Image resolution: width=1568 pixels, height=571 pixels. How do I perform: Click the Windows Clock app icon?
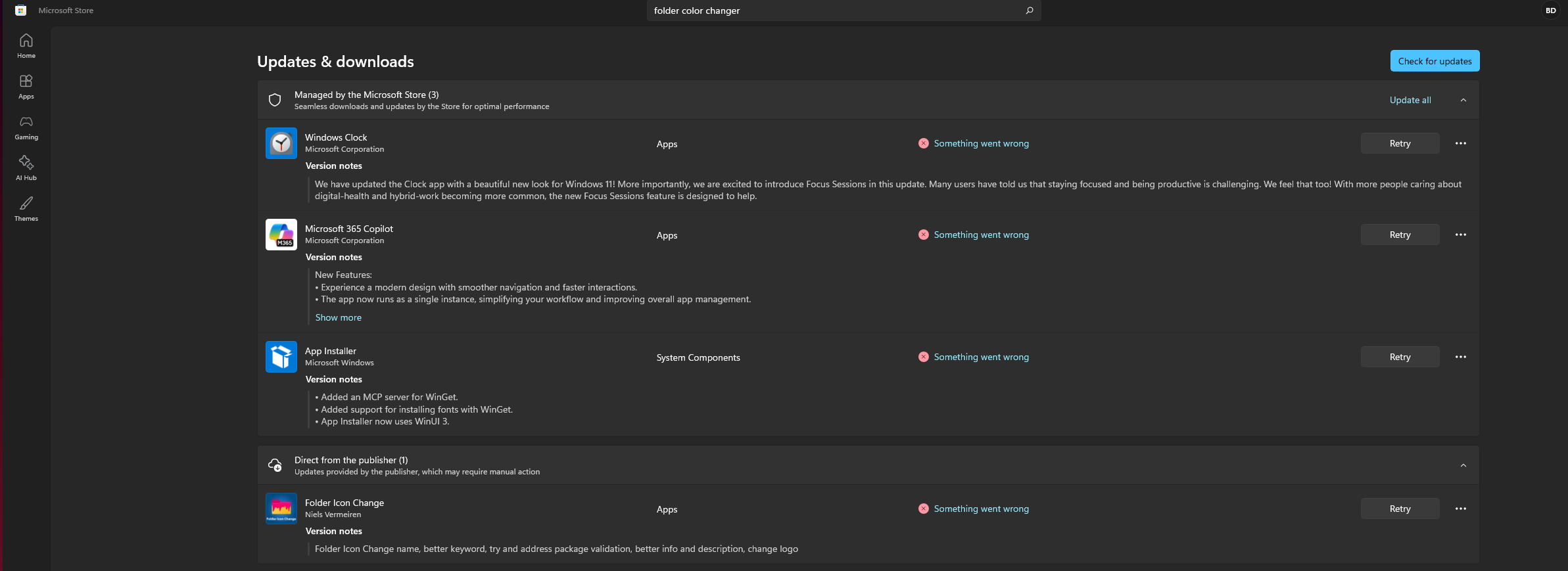(x=281, y=143)
